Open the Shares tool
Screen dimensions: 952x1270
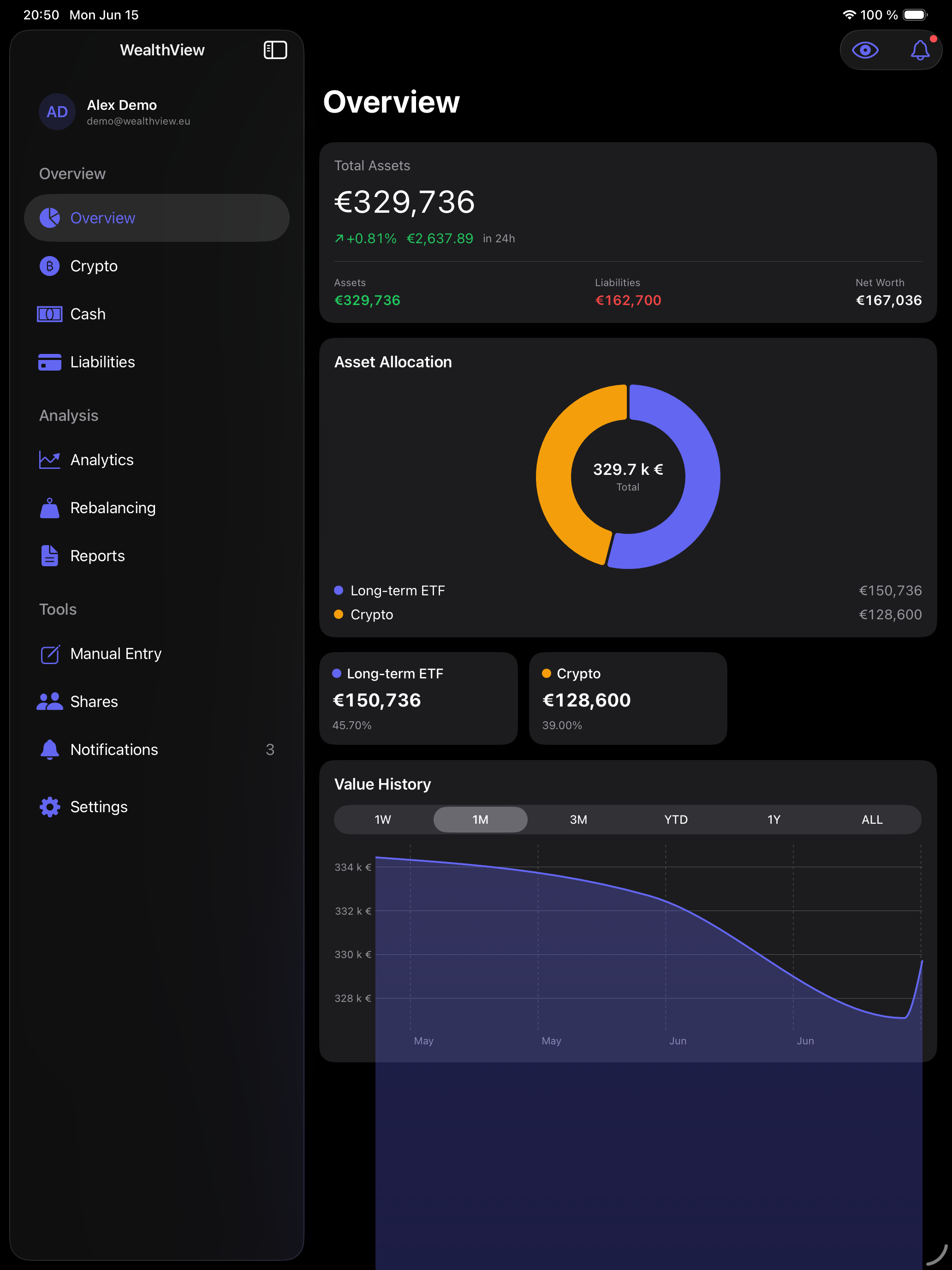coord(157,701)
